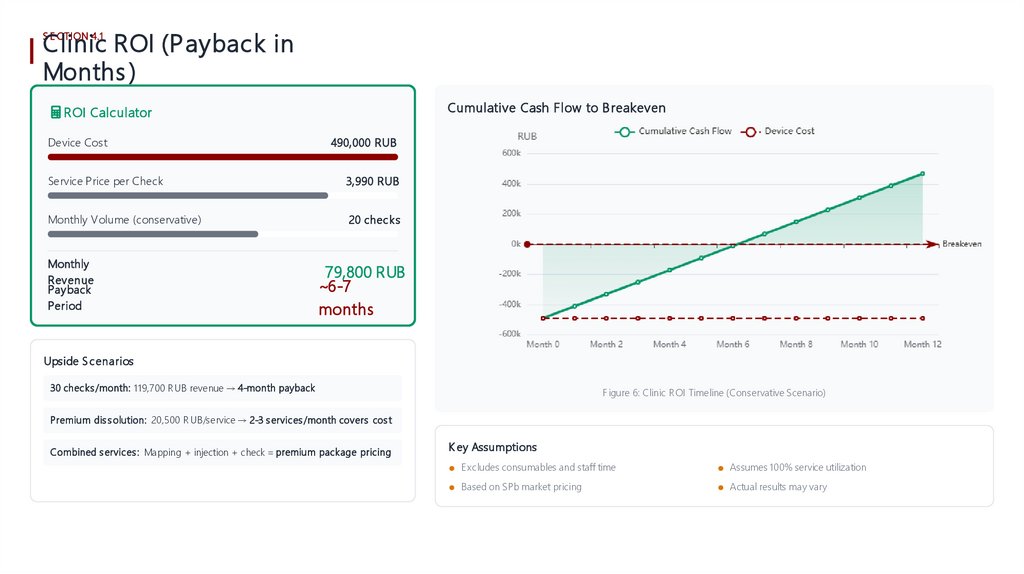
Task: Click the 79,800 RUB monthly revenue value
Action: pyautogui.click(x=364, y=272)
